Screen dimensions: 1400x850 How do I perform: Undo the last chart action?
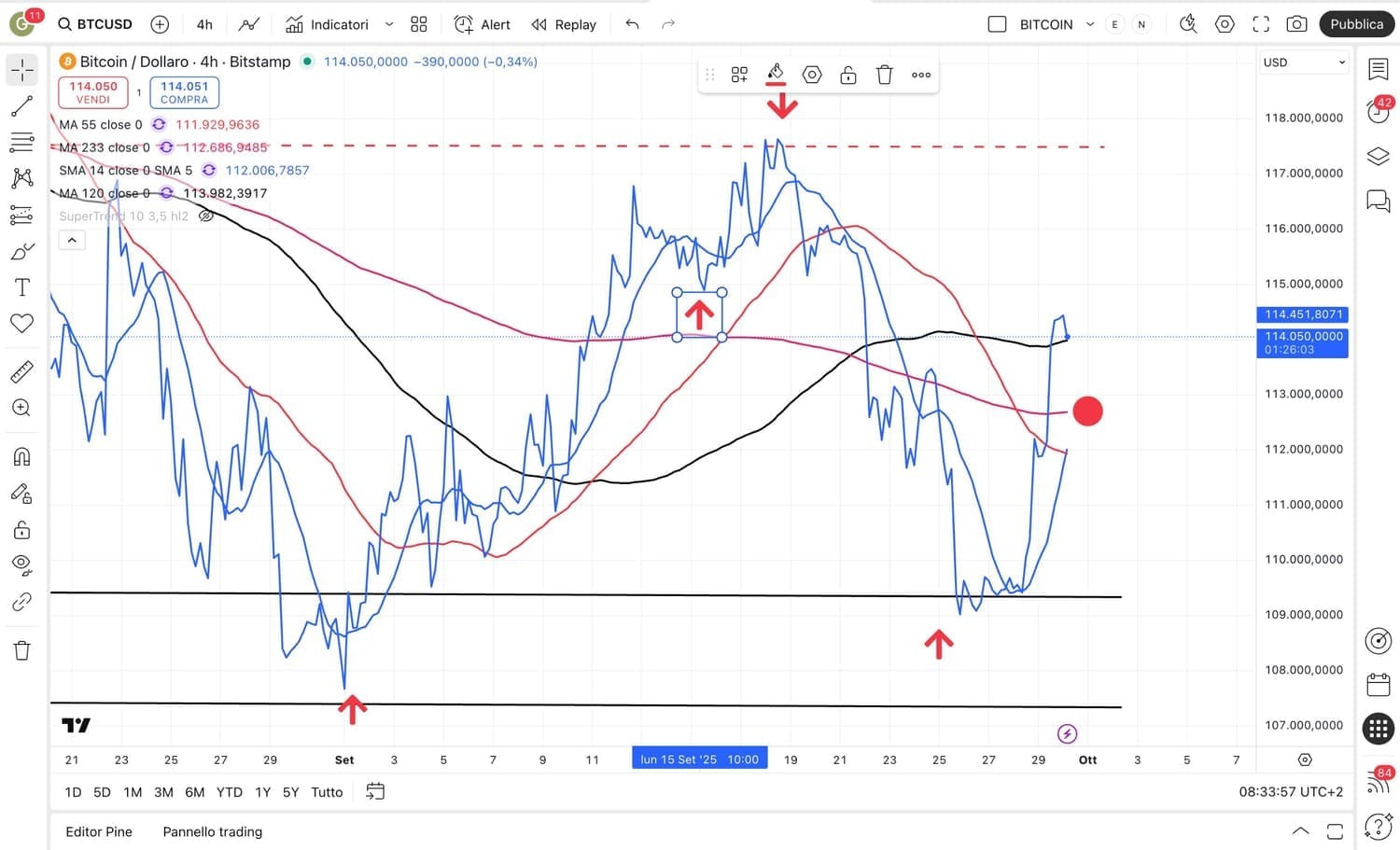[x=633, y=24]
